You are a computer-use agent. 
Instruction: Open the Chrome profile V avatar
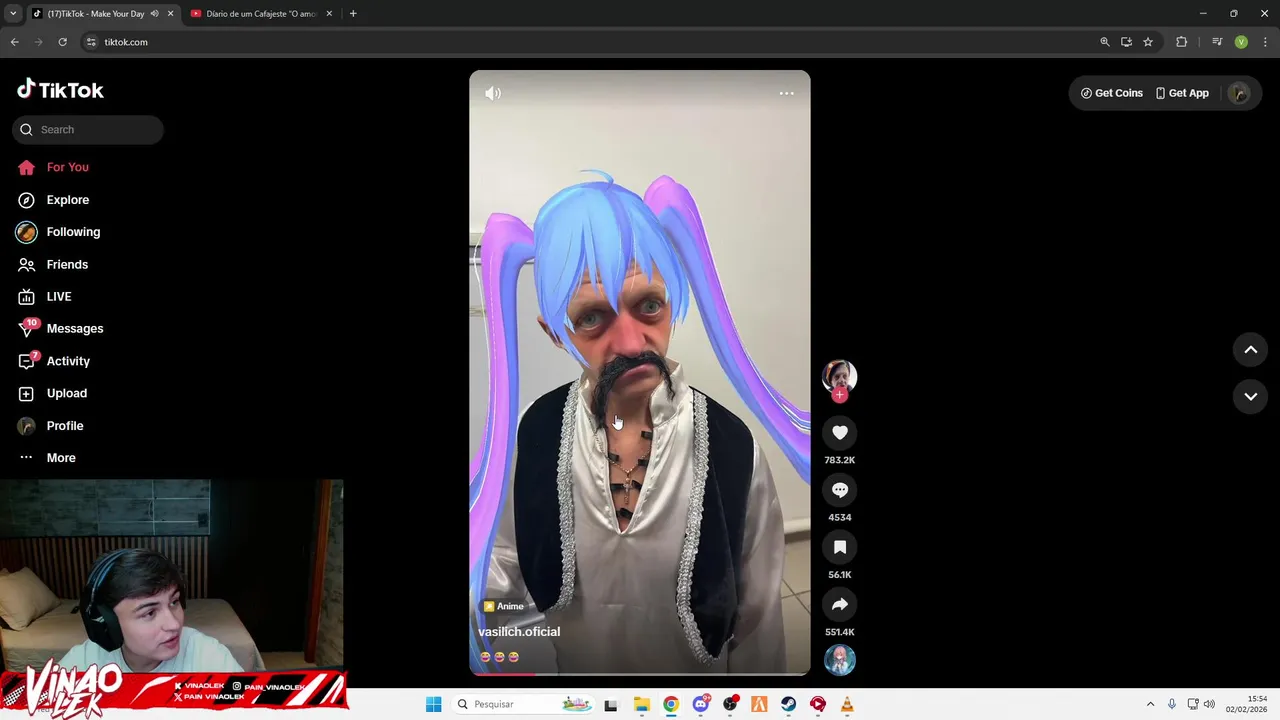coord(1241,42)
